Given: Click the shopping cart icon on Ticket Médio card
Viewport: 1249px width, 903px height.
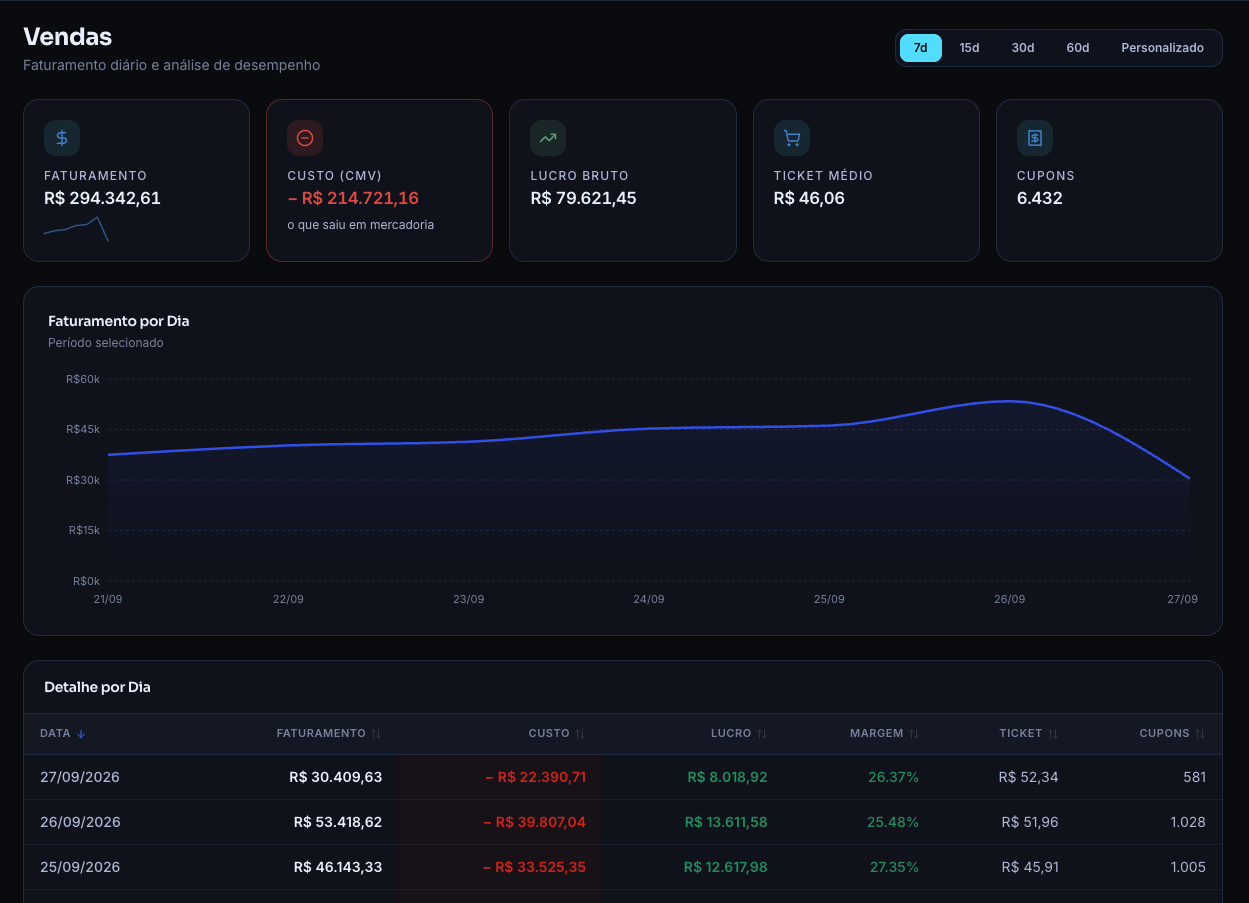Looking at the screenshot, I should pos(792,138).
